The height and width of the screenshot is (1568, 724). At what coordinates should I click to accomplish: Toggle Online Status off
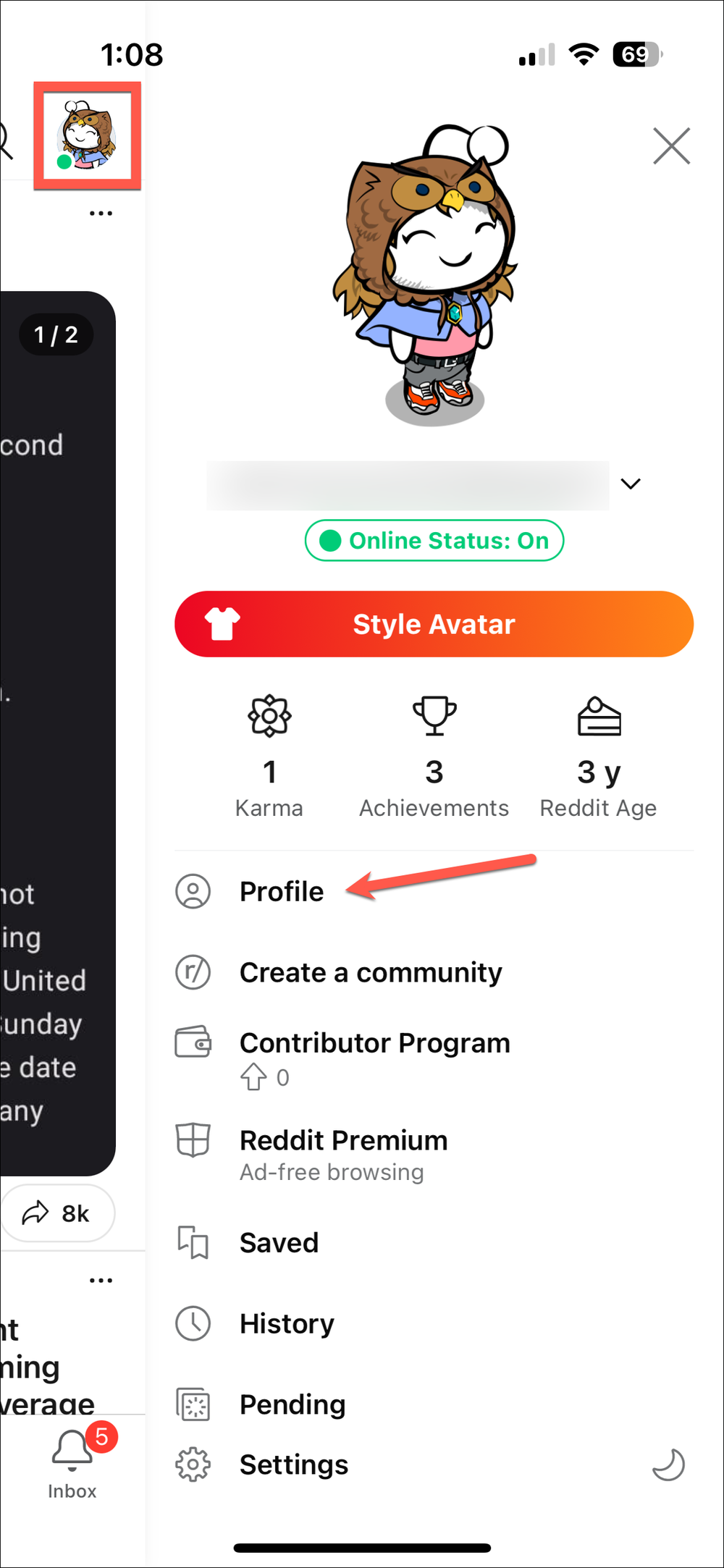433,540
